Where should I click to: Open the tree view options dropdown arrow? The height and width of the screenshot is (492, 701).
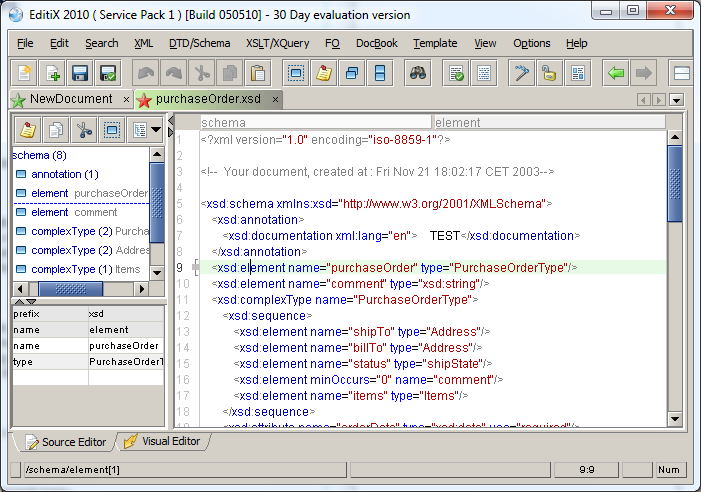[156, 130]
